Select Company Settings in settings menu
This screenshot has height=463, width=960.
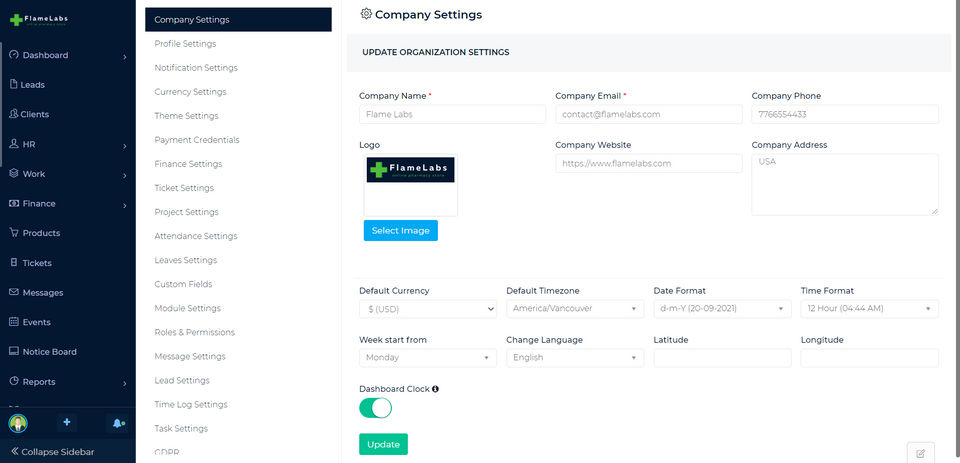(238, 20)
